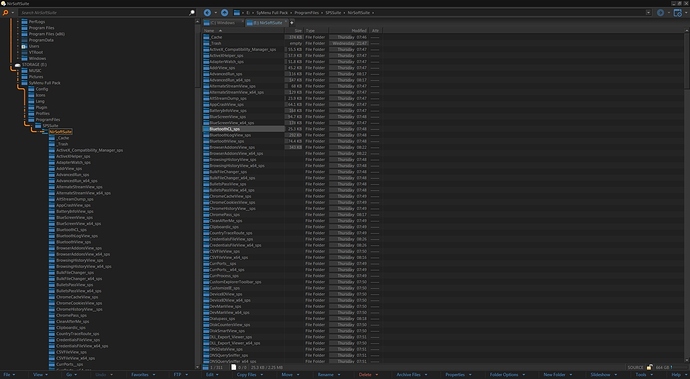Open the Tools menu

pyautogui.click(x=643, y=375)
